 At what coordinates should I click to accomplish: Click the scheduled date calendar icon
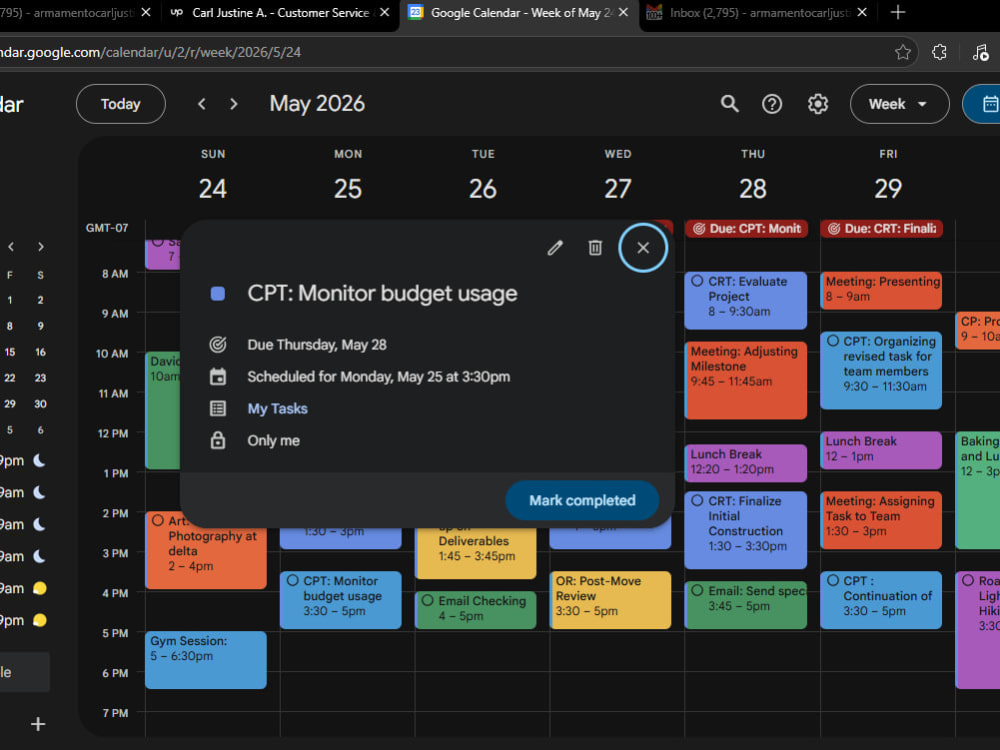(x=217, y=377)
